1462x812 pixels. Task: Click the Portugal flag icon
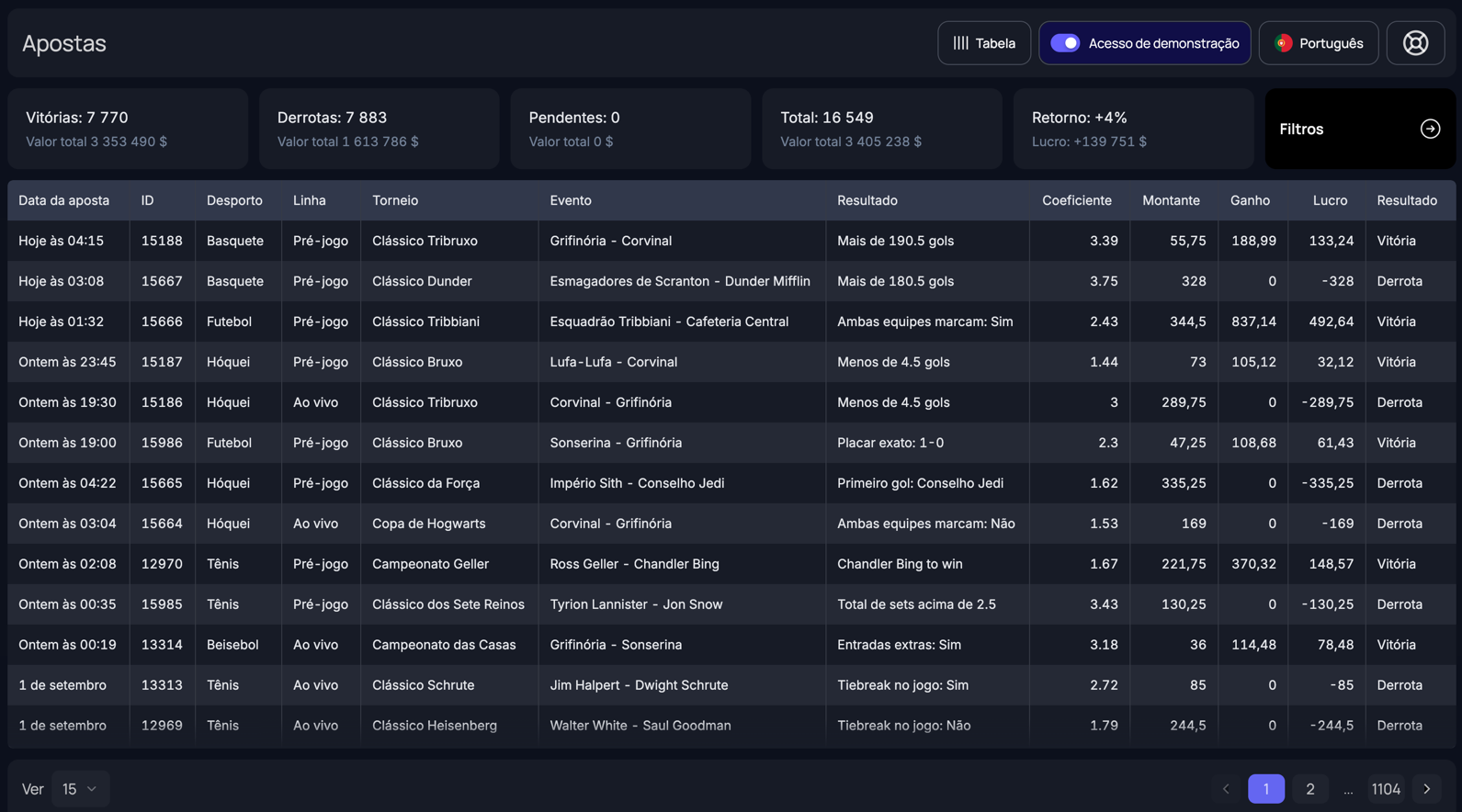1284,43
